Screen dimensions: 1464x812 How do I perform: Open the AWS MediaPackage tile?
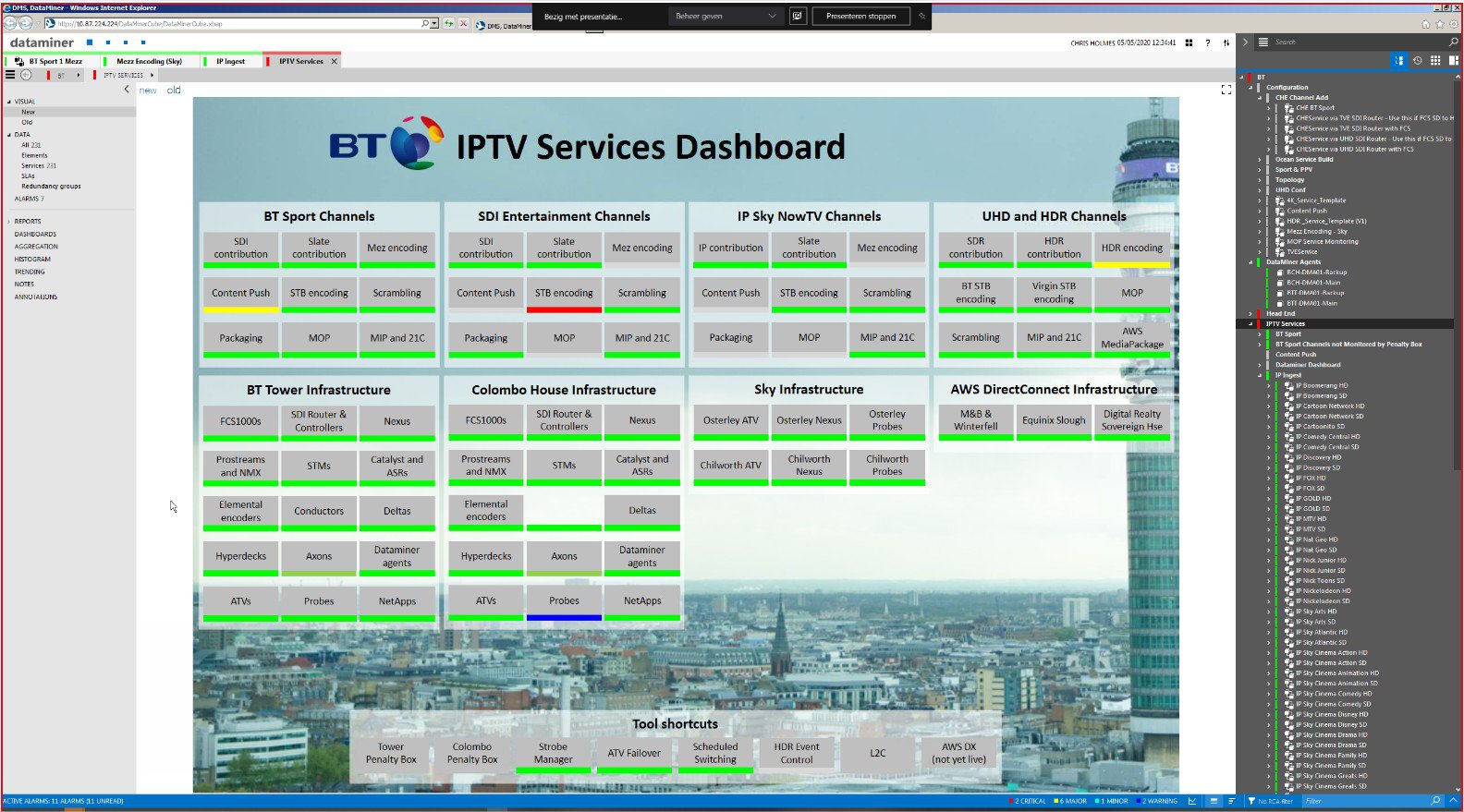1131,339
